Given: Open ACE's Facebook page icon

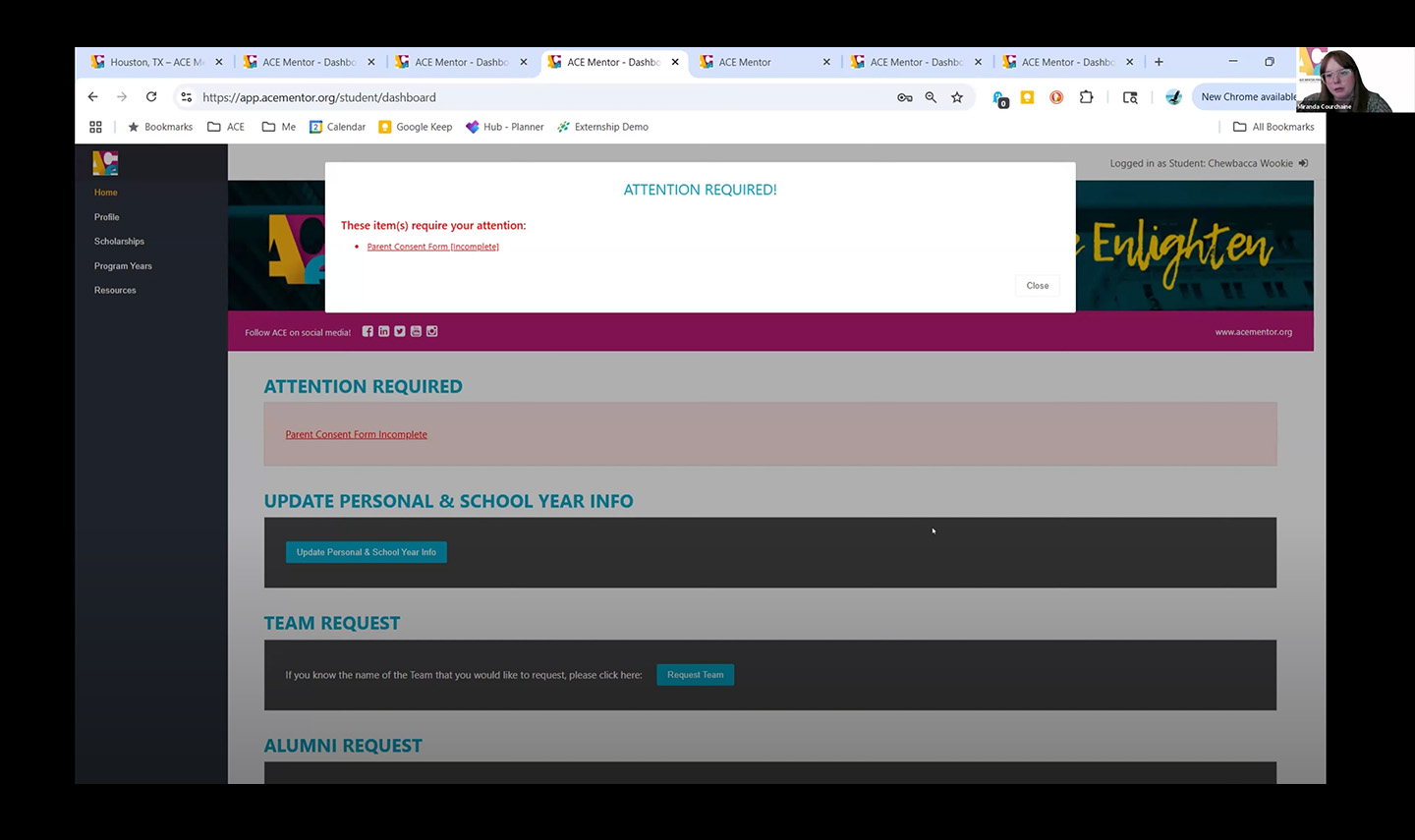Looking at the screenshot, I should coord(368,332).
